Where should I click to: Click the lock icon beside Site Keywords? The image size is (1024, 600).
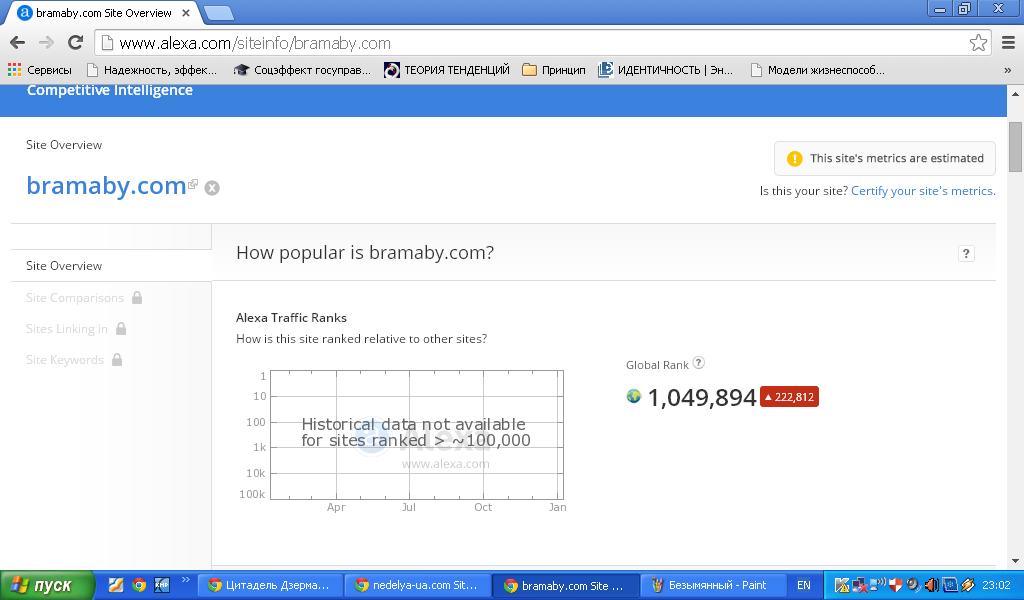click(117, 359)
